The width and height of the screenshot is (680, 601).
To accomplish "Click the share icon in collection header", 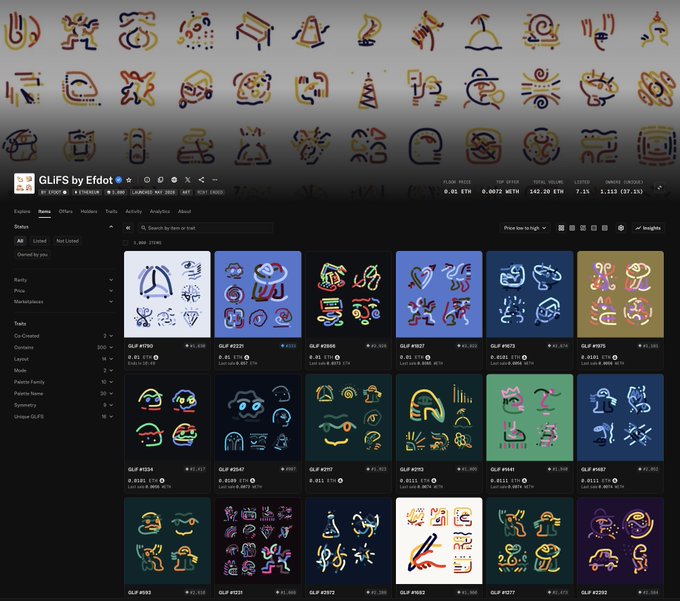I will click(201, 180).
